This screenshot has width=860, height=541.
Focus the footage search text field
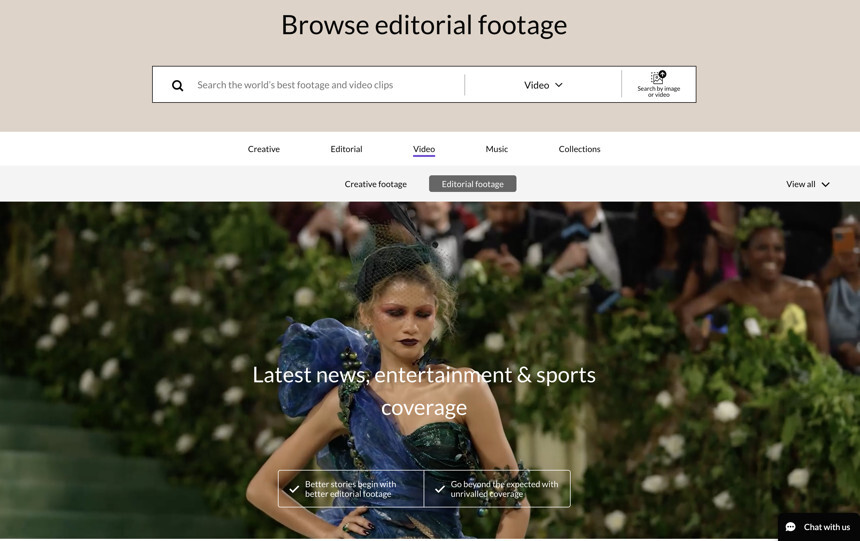[x=325, y=85]
